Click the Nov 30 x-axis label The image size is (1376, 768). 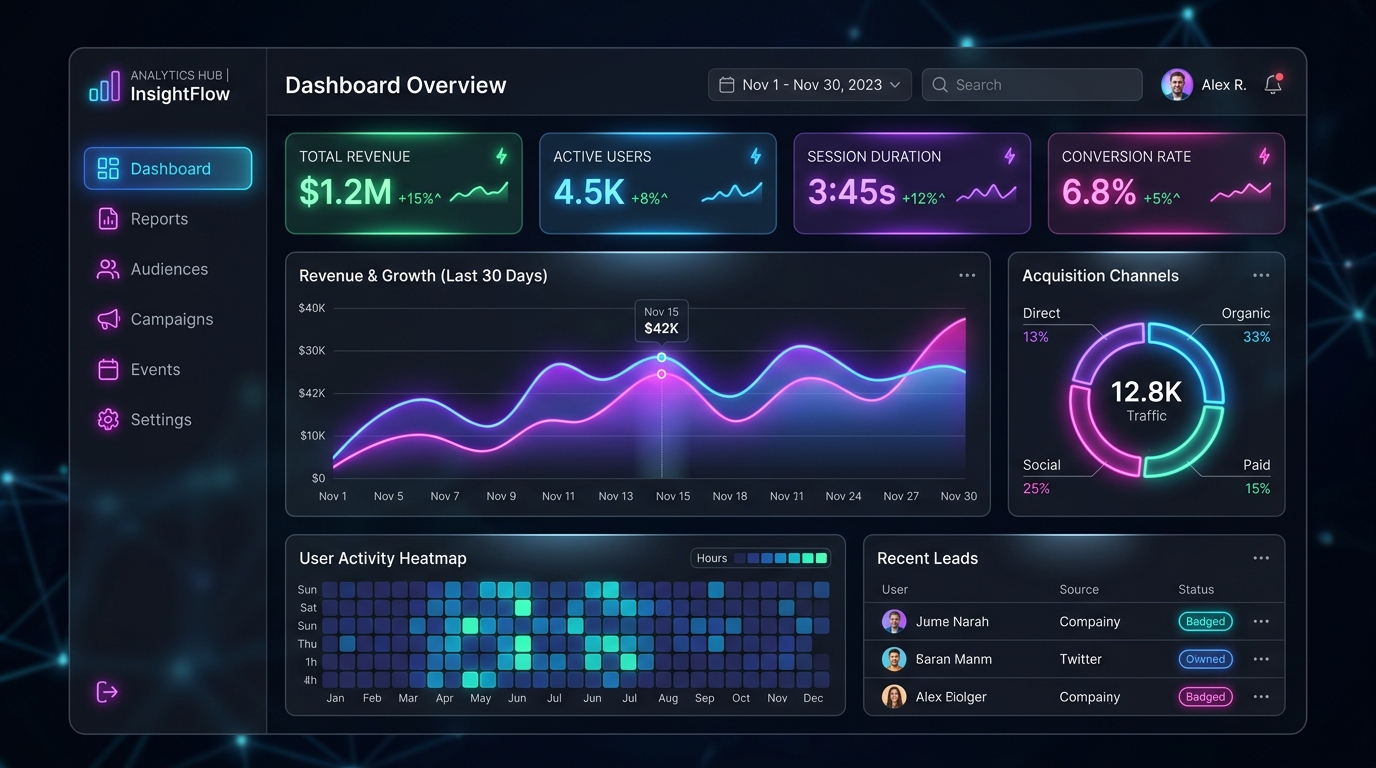pyautogui.click(x=958, y=496)
